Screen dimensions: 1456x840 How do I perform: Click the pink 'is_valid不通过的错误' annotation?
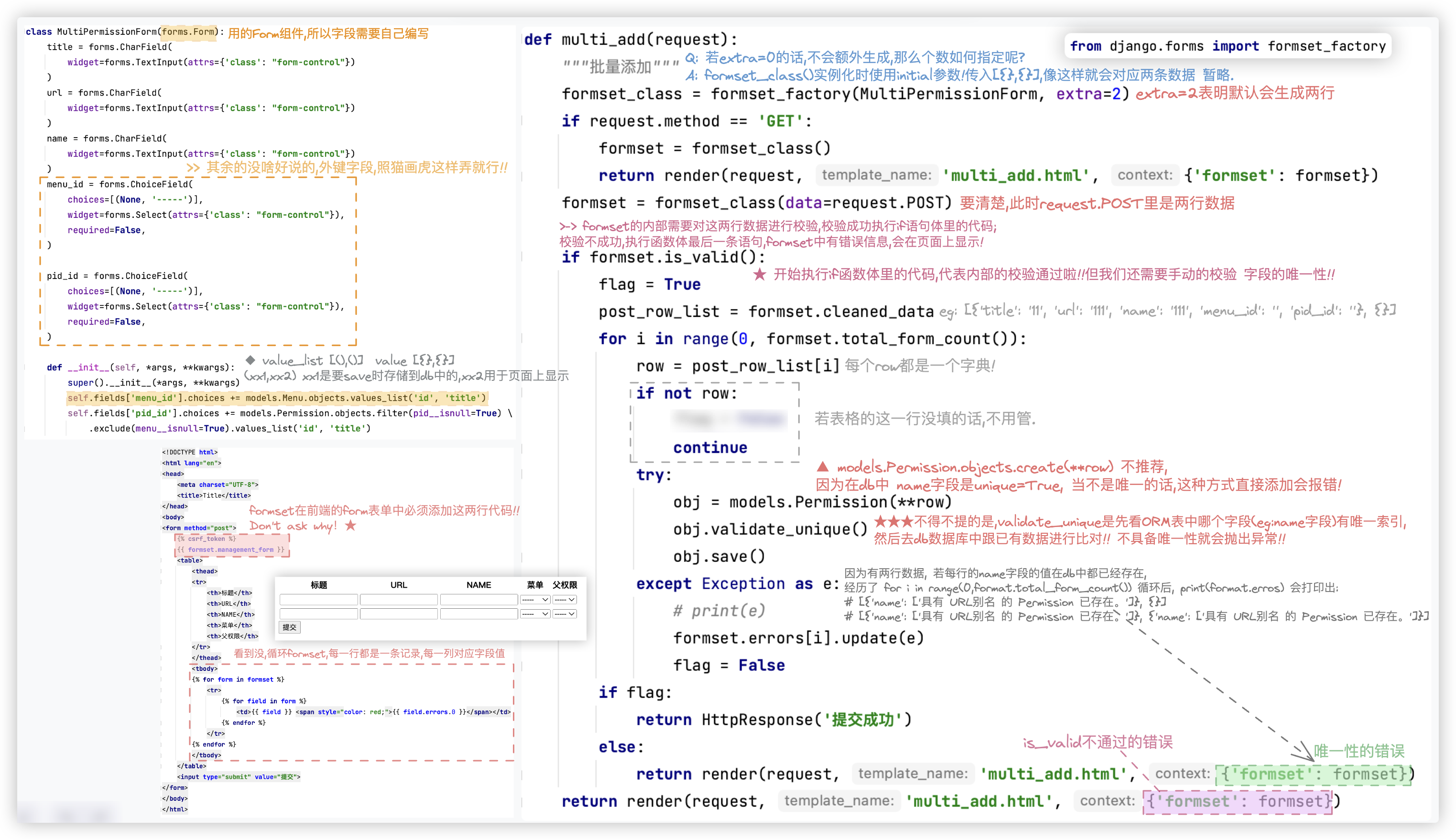point(1097,742)
